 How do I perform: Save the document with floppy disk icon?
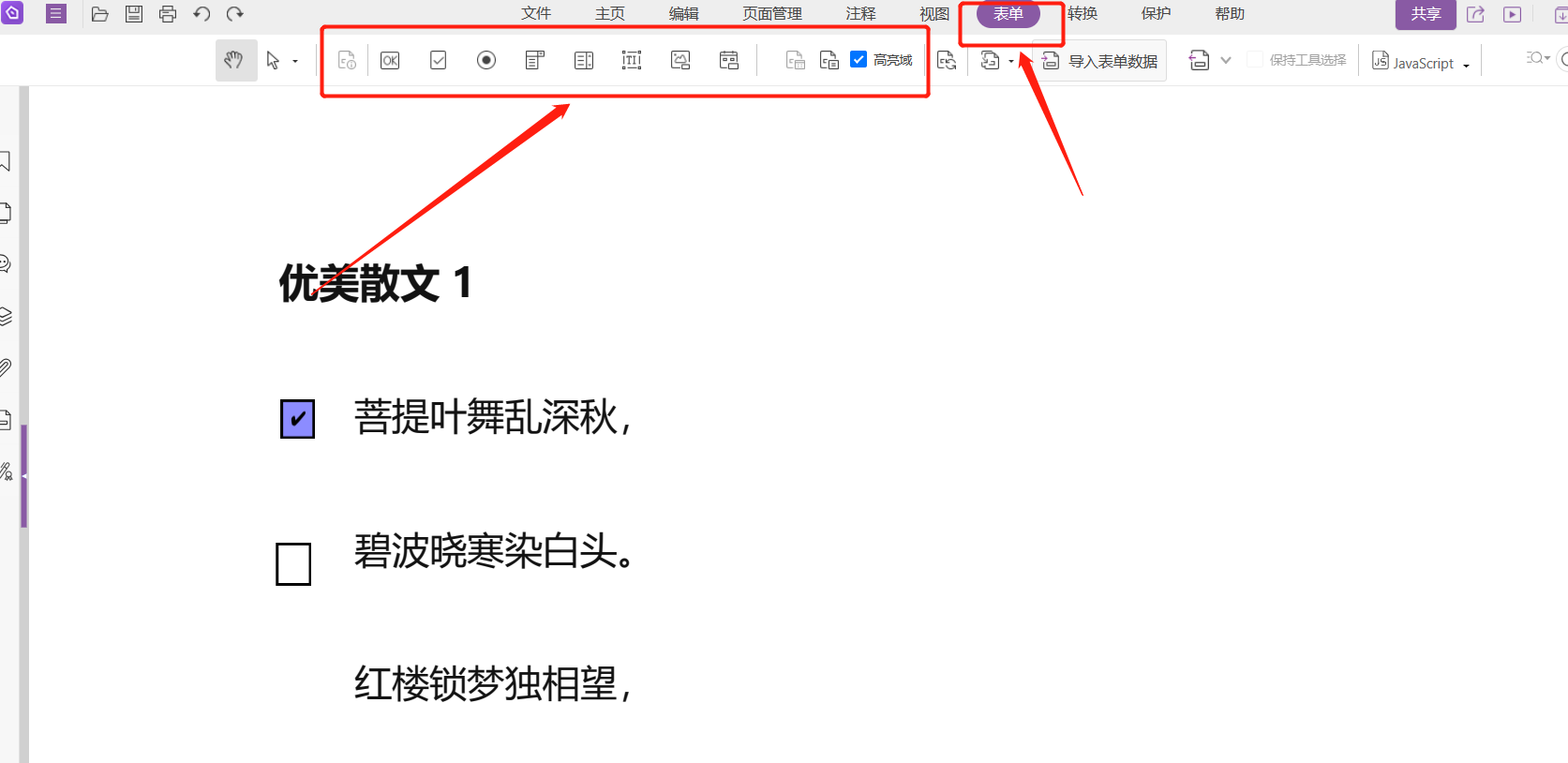tap(134, 14)
